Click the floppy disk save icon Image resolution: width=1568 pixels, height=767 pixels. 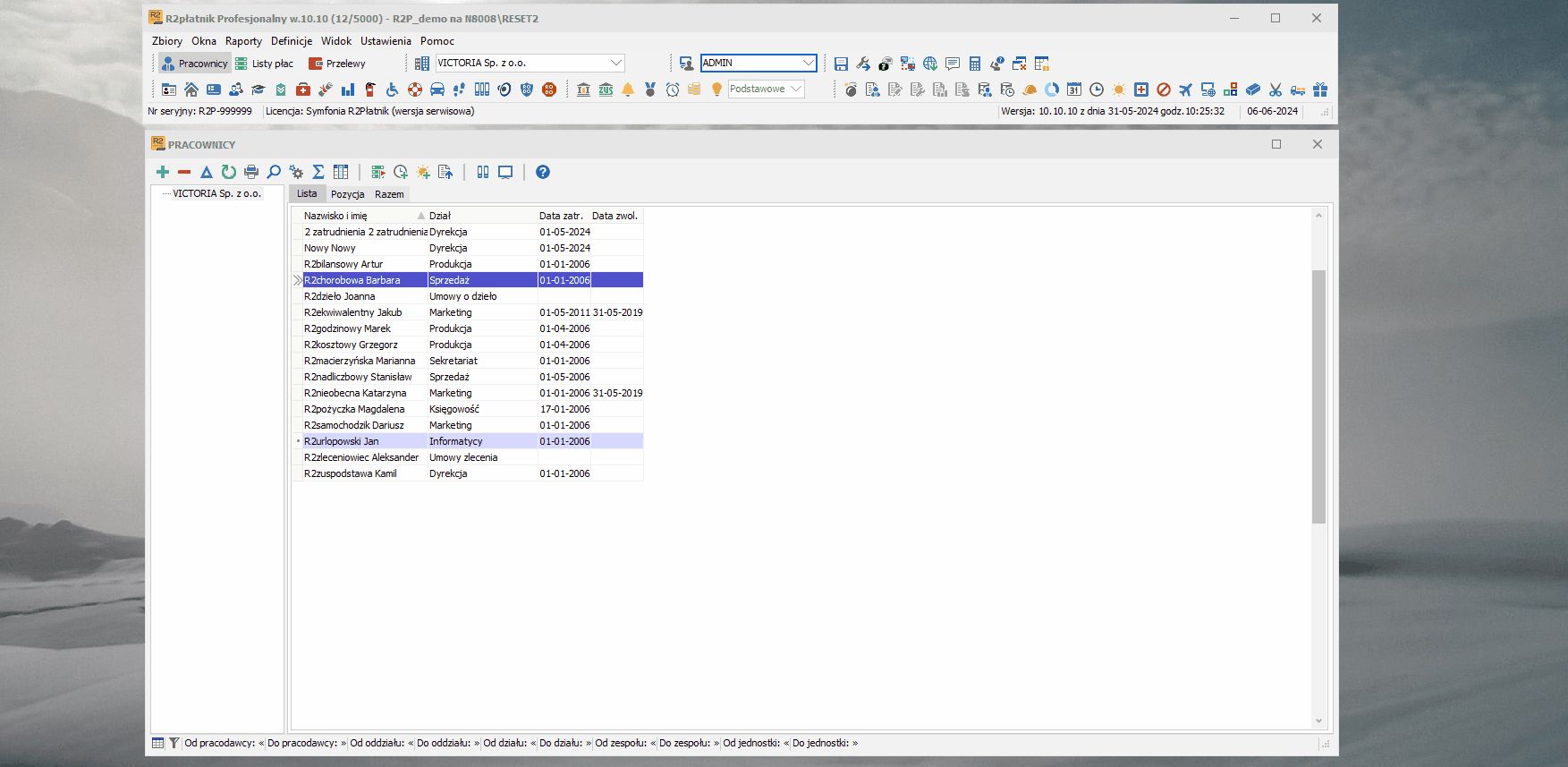(841, 64)
